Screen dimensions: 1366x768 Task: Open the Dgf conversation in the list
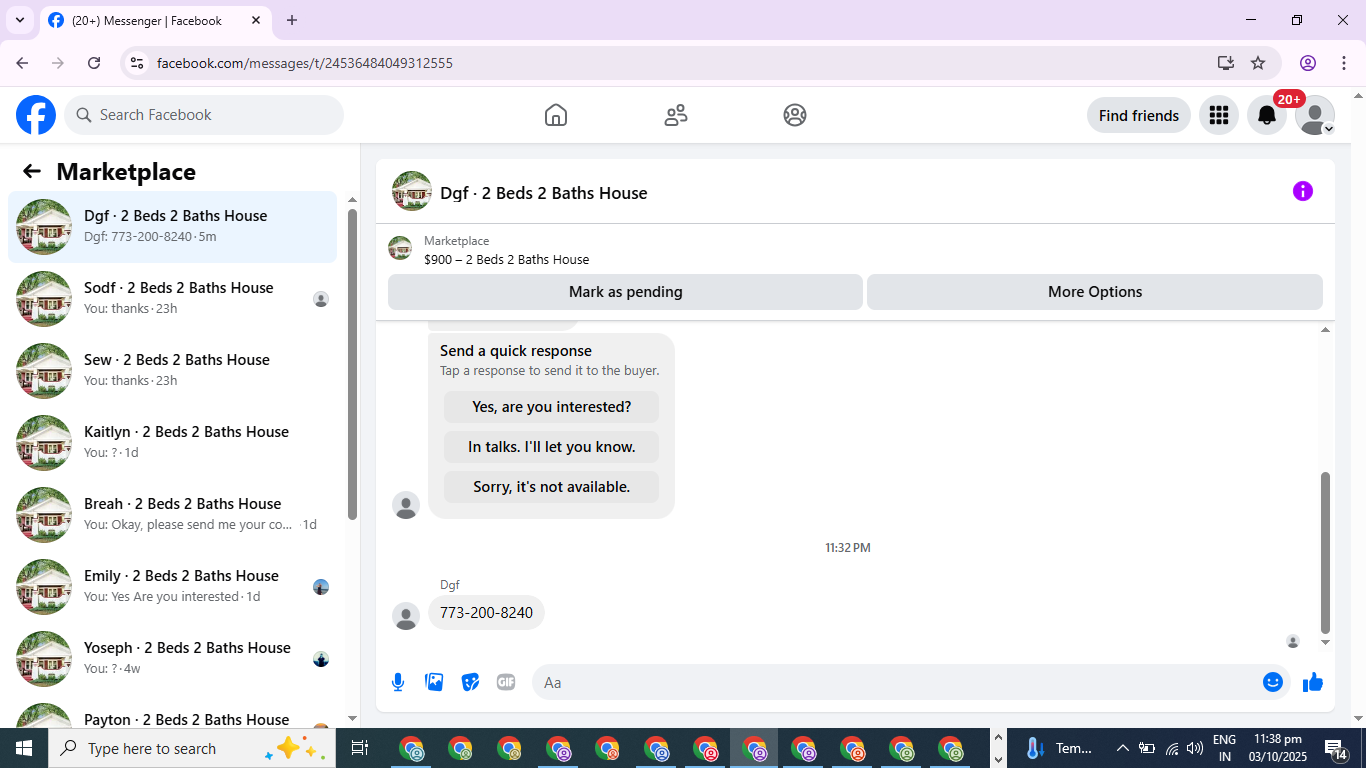pos(172,227)
